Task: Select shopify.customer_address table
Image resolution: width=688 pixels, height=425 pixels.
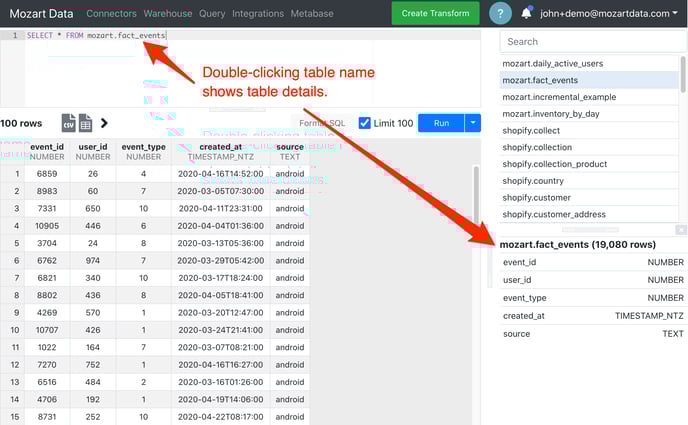Action: (589, 214)
